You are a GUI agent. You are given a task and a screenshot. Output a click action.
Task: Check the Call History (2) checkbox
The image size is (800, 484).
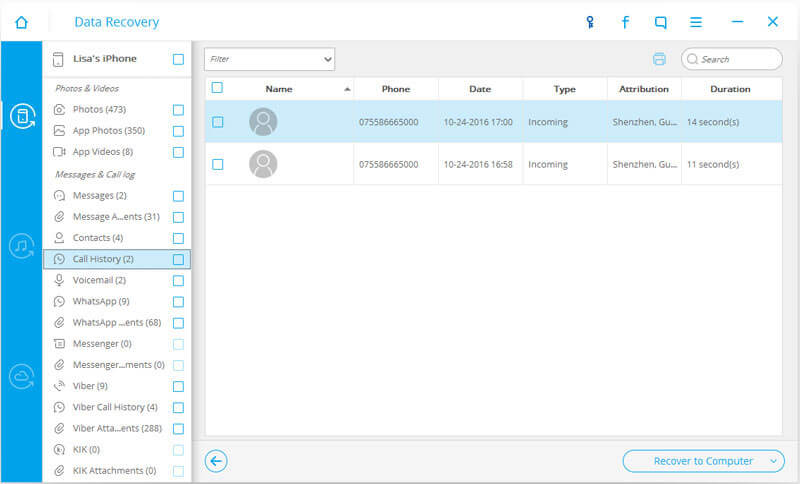(178, 260)
